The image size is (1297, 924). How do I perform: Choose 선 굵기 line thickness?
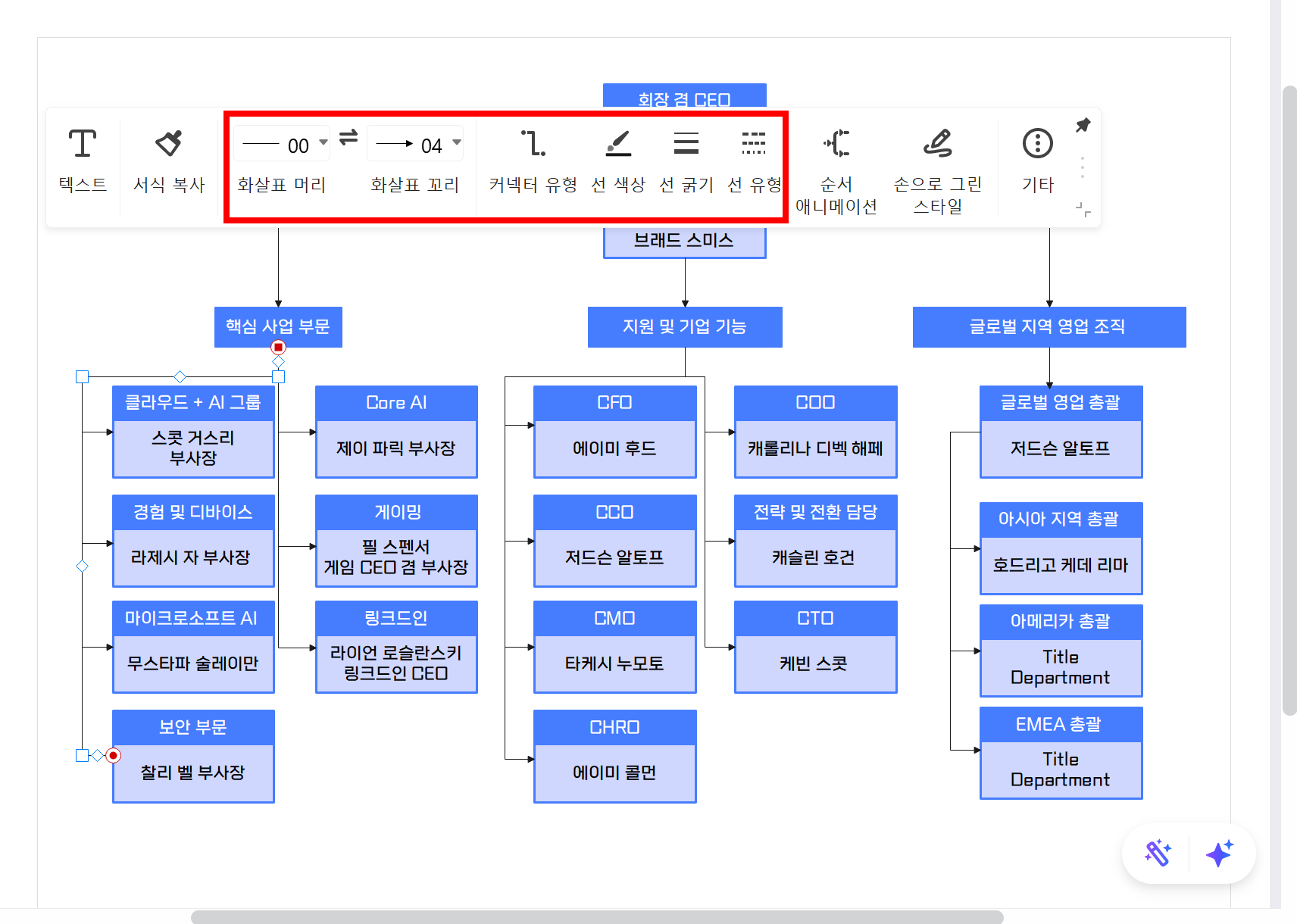[x=686, y=161]
